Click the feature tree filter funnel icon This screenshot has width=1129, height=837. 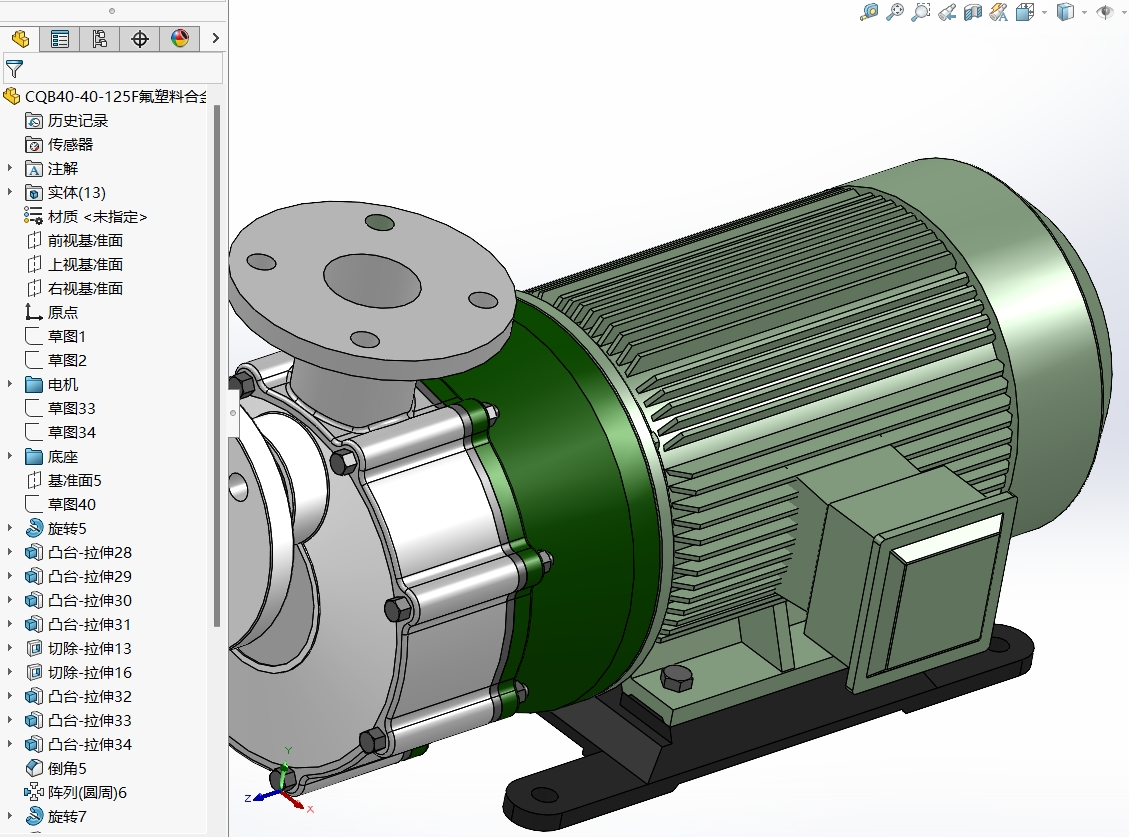pyautogui.click(x=14, y=69)
